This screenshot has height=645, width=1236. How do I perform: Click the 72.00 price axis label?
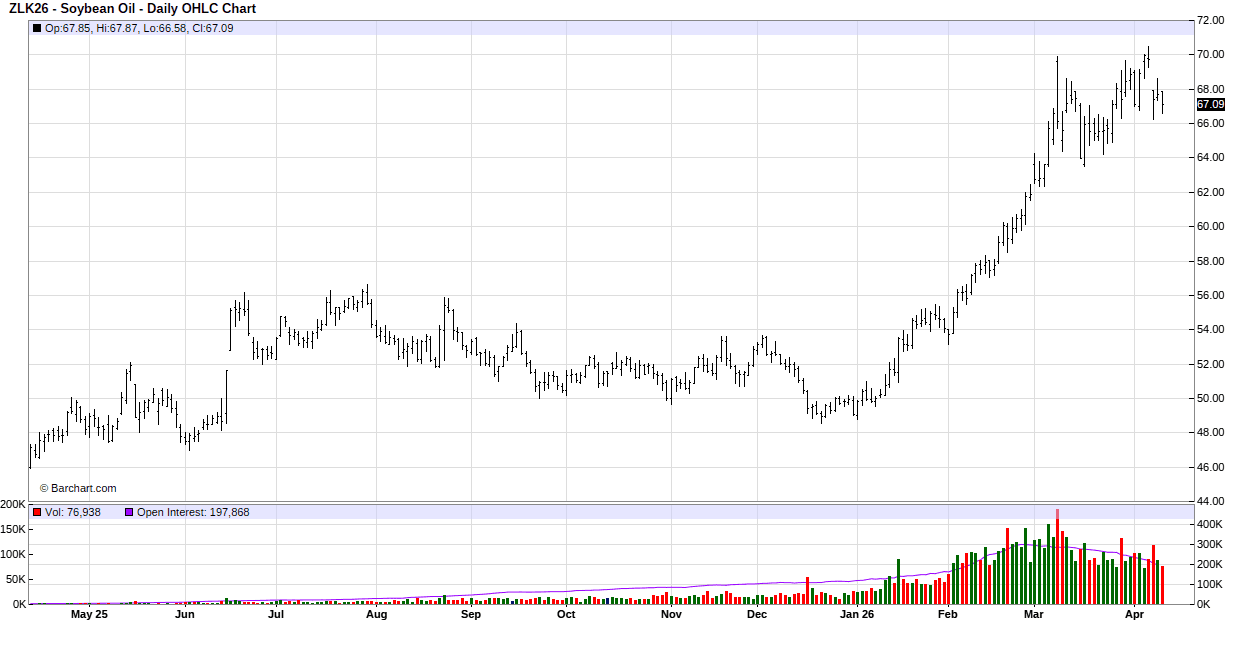click(1211, 20)
